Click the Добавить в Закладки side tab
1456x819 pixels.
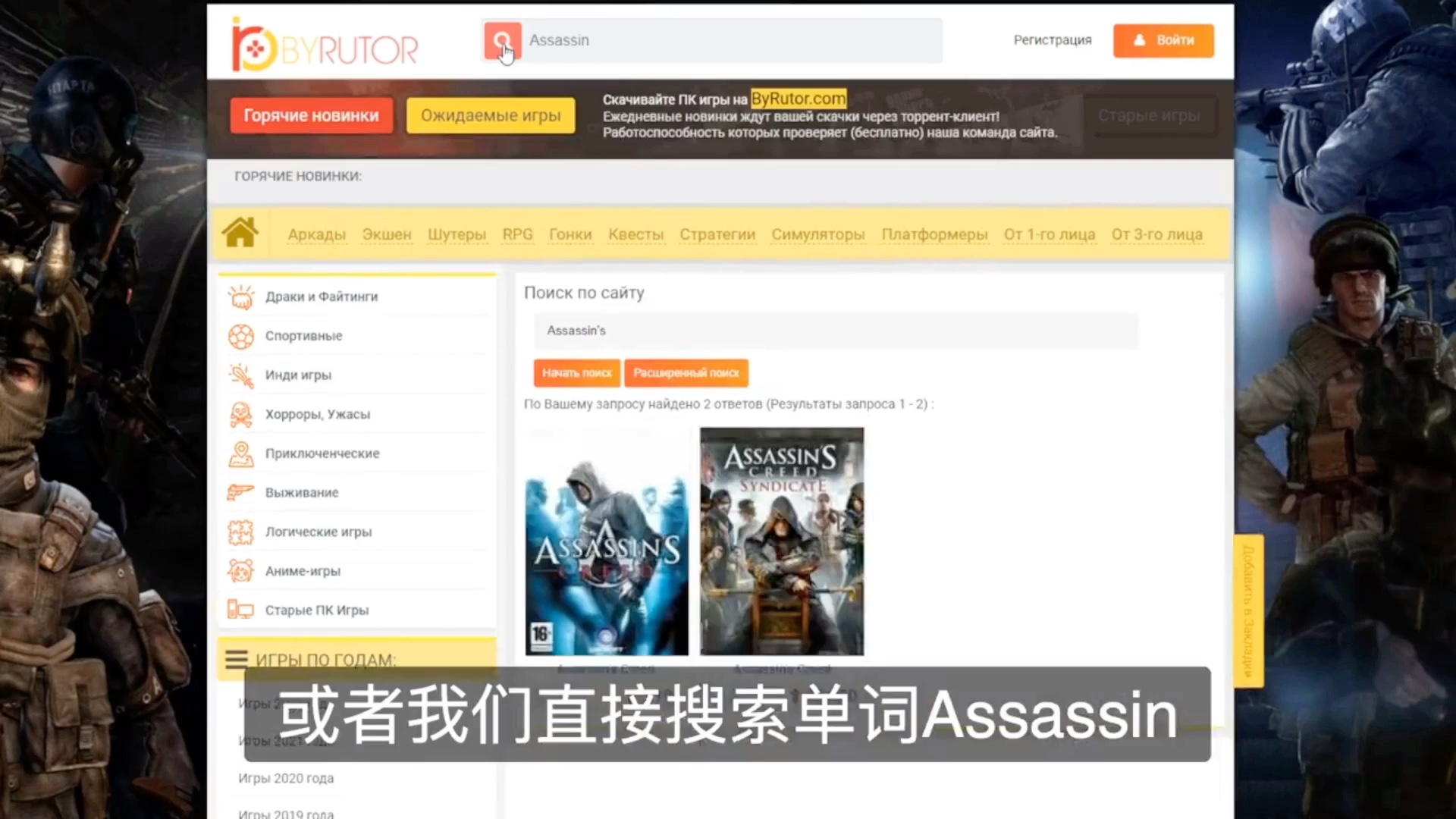[1248, 611]
